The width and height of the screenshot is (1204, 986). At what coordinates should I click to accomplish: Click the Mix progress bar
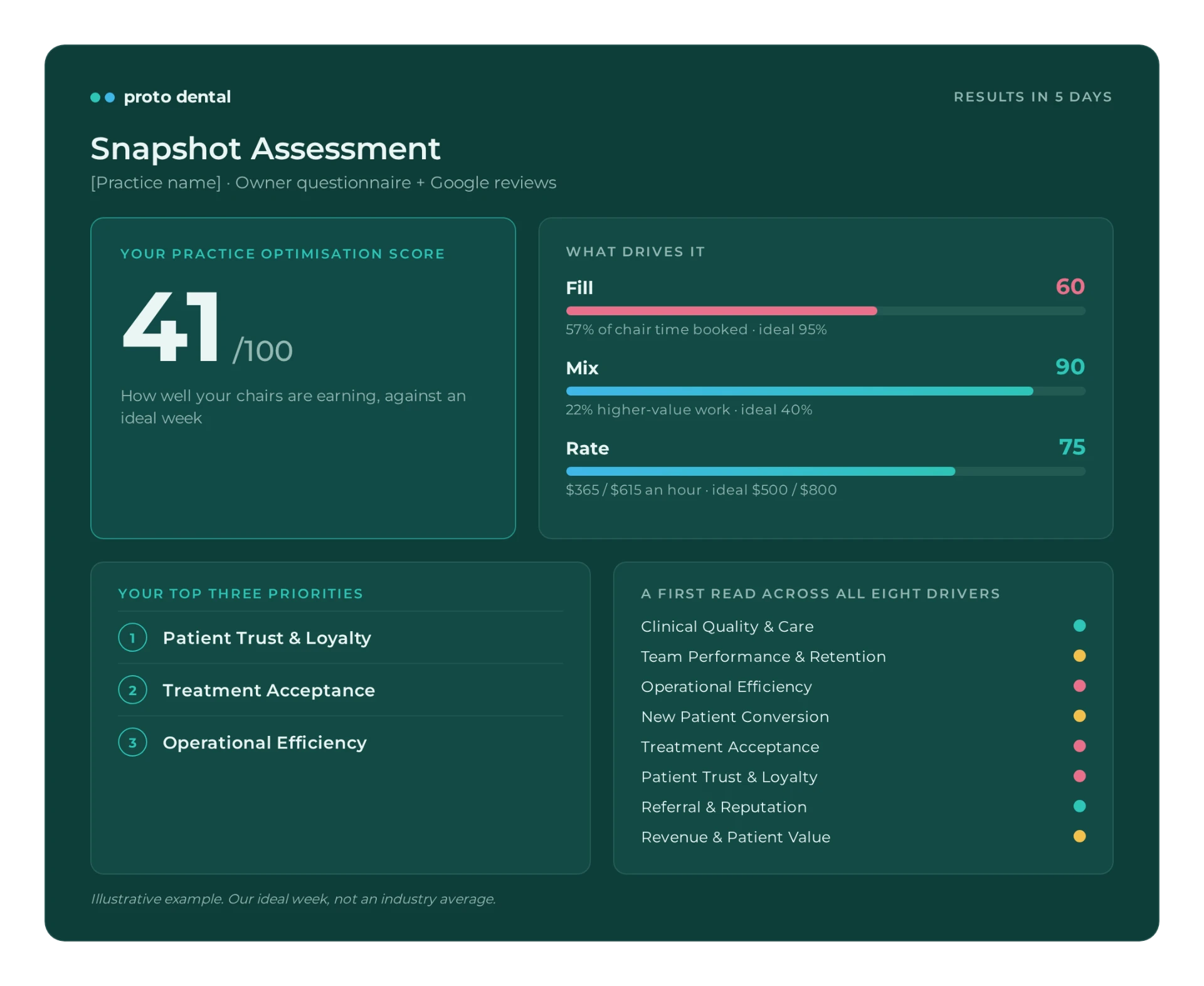tap(825, 391)
